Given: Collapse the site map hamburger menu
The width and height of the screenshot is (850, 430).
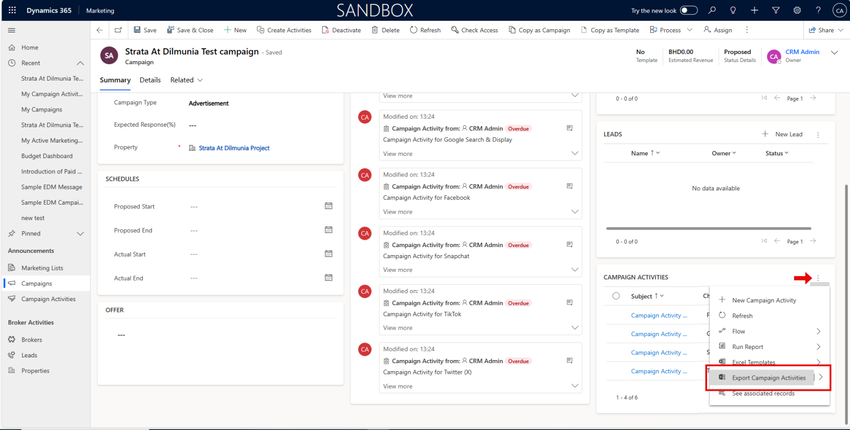Looking at the screenshot, I should point(11,30).
